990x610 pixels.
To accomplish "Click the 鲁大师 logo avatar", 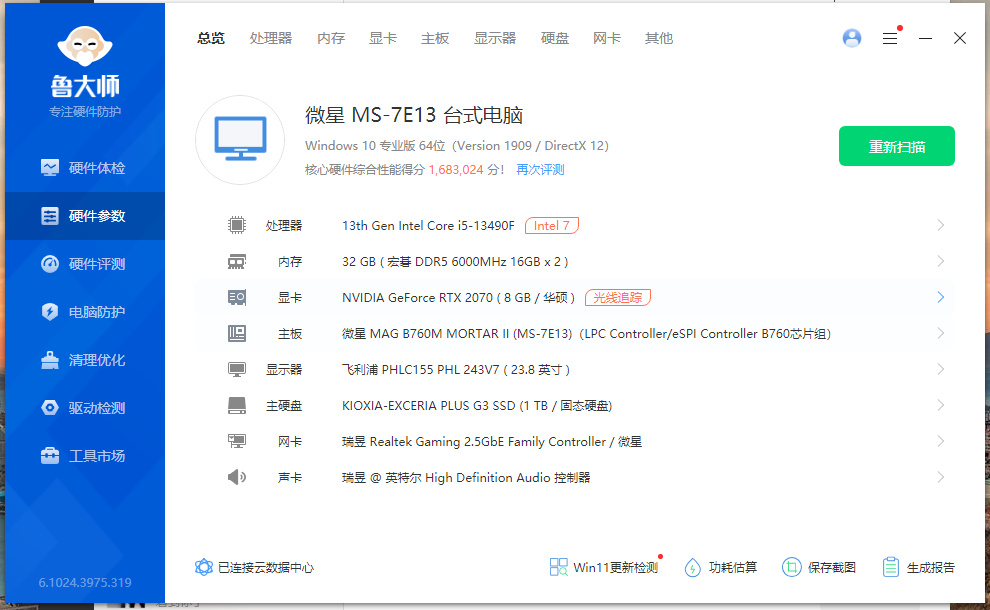I will coord(85,46).
